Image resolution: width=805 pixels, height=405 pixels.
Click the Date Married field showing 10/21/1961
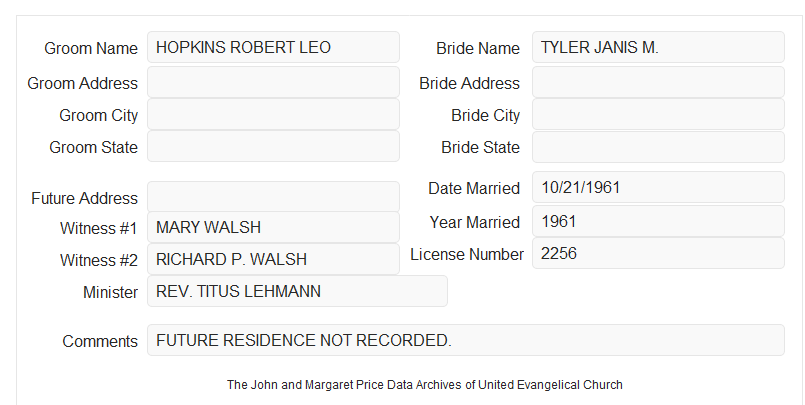pyautogui.click(x=658, y=187)
